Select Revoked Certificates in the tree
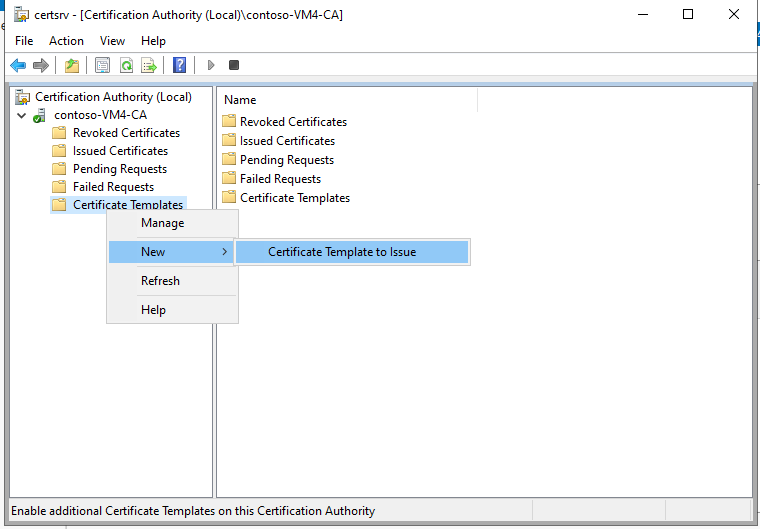The width and height of the screenshot is (760, 529). [126, 133]
